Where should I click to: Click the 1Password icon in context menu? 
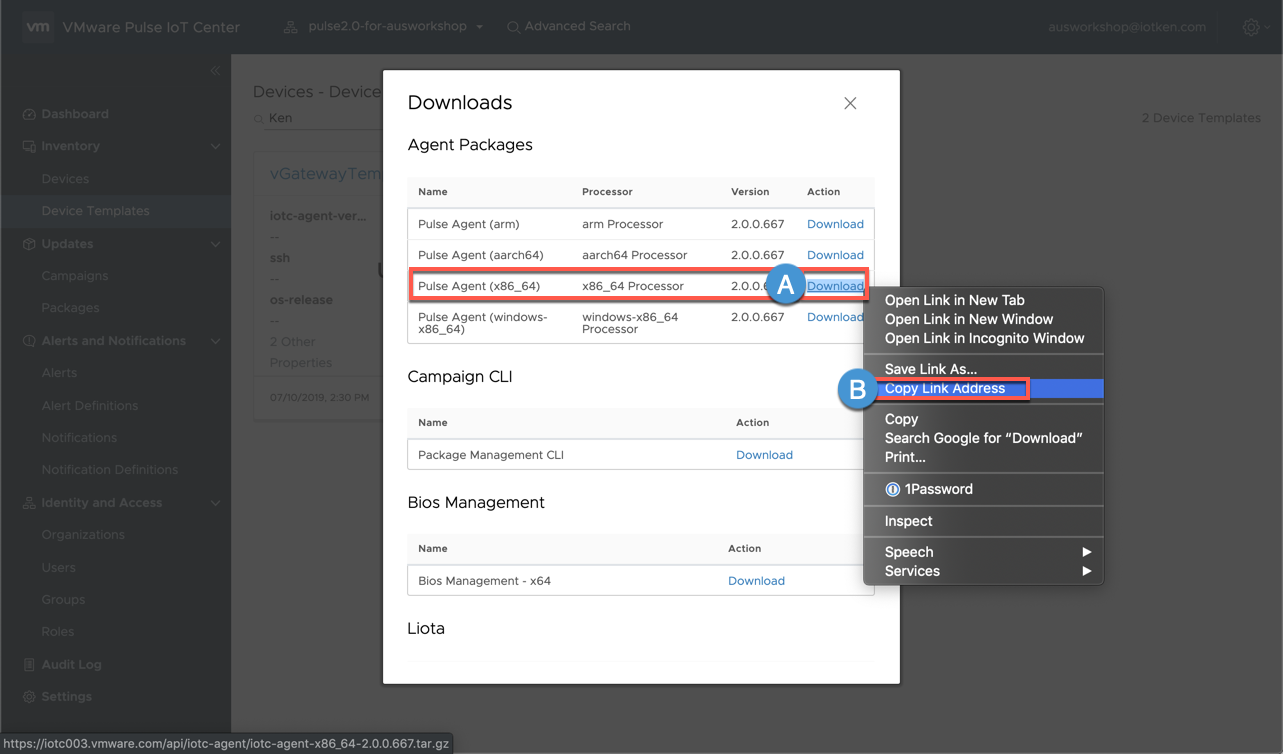point(892,489)
